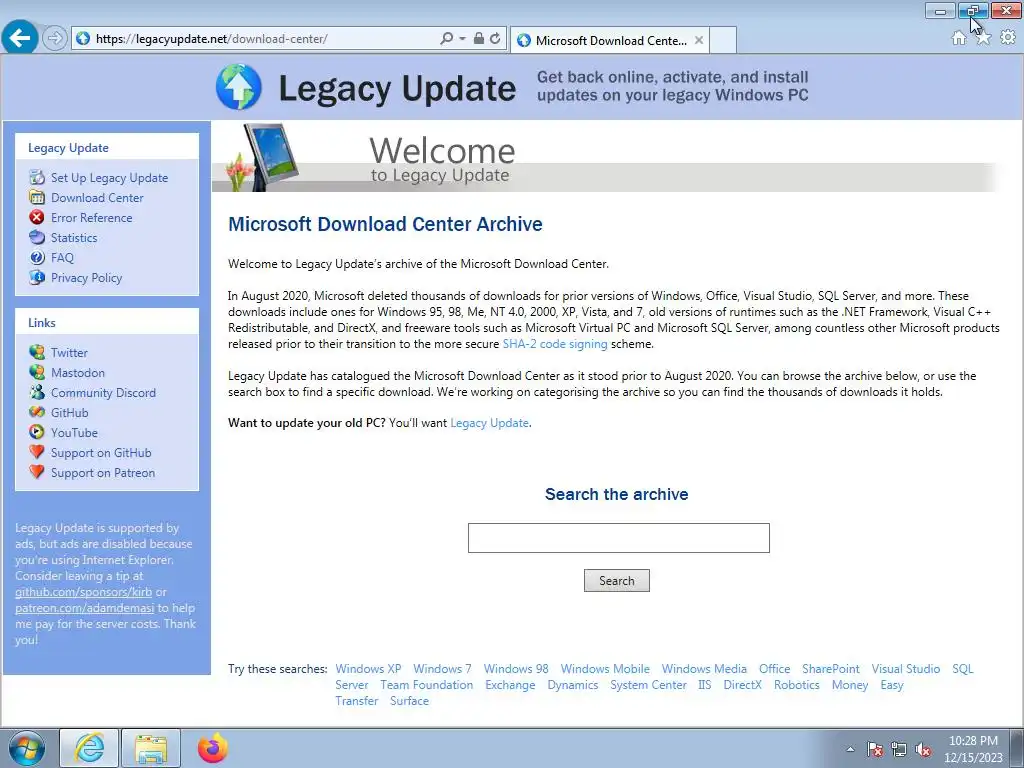Screen dimensions: 1024x768
Task: Click the FAQ question mark icon
Action: (37, 257)
